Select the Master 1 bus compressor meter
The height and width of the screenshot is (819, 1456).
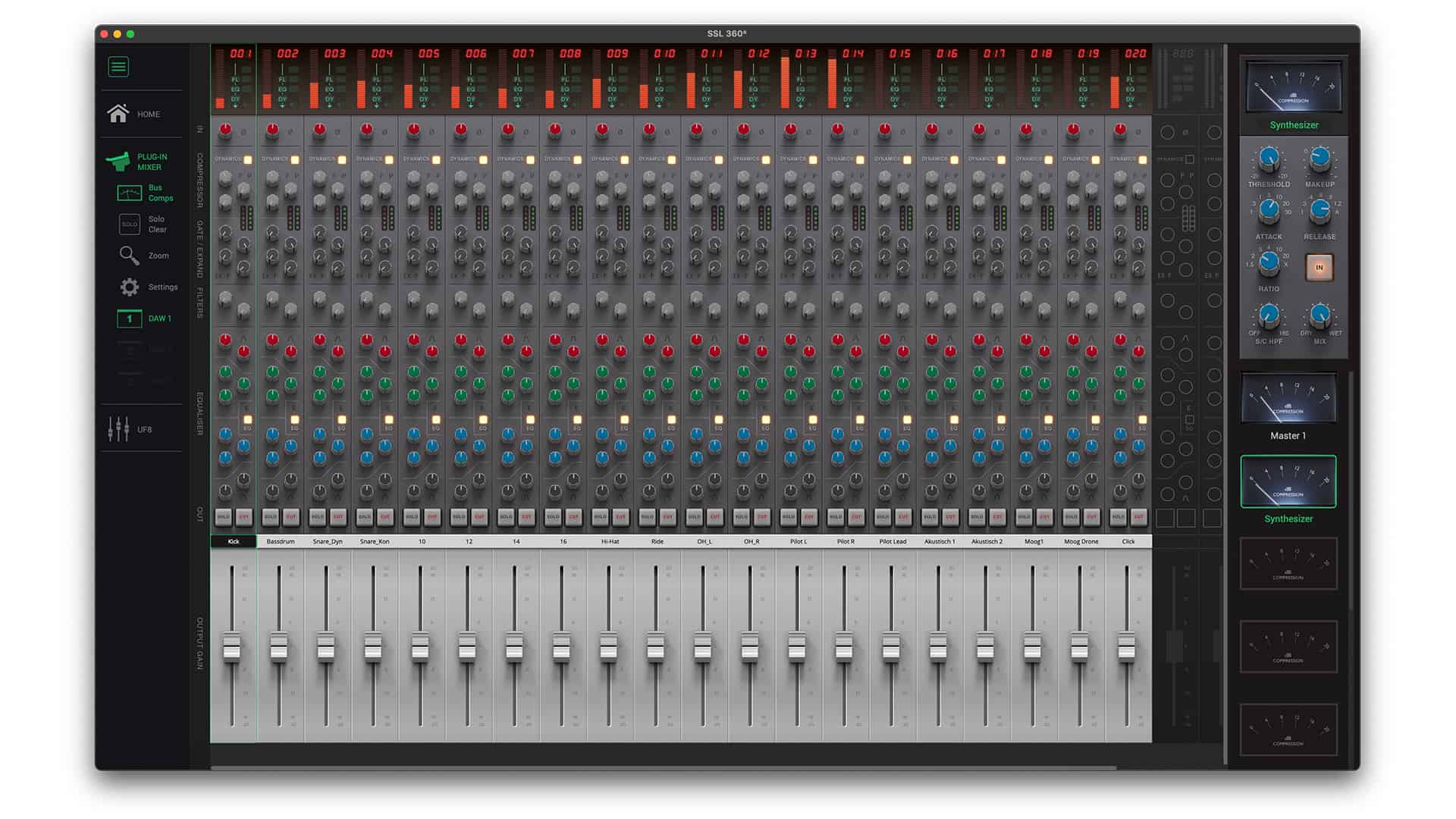pyautogui.click(x=1288, y=398)
